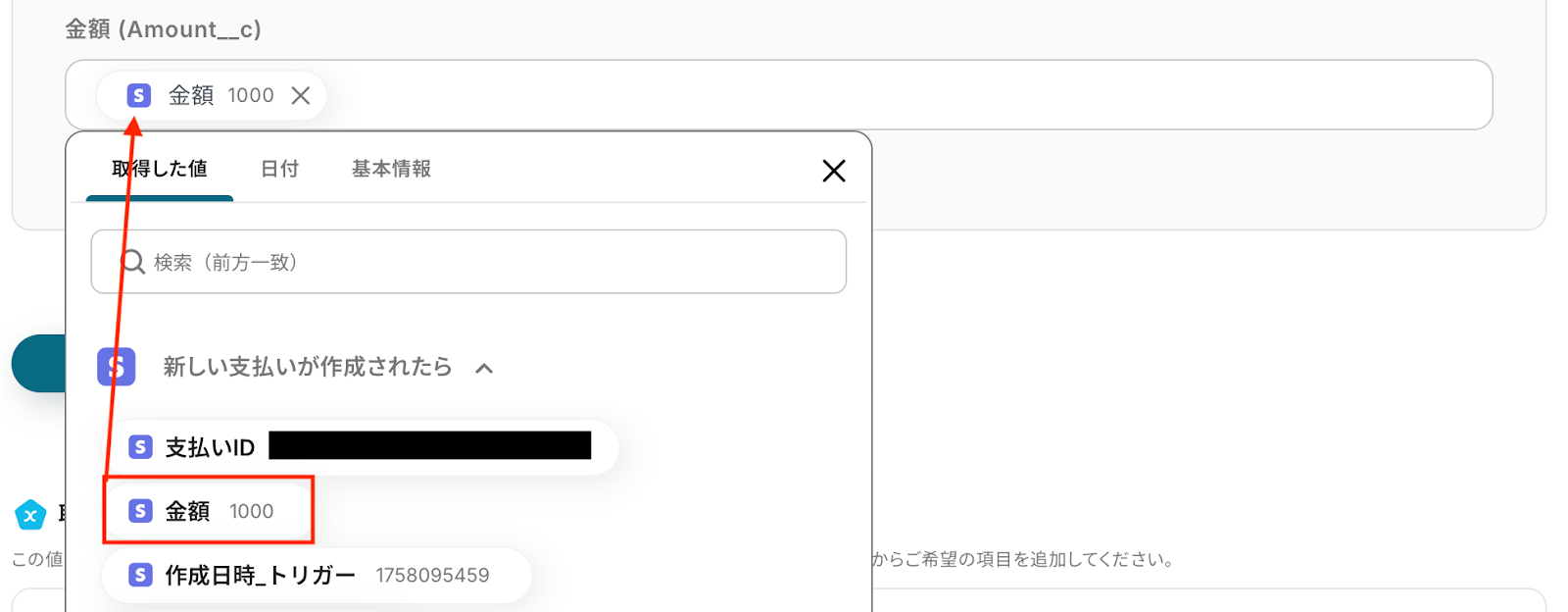Switch to the 取得した値 tab
The height and width of the screenshot is (612, 1568).
[x=160, y=169]
